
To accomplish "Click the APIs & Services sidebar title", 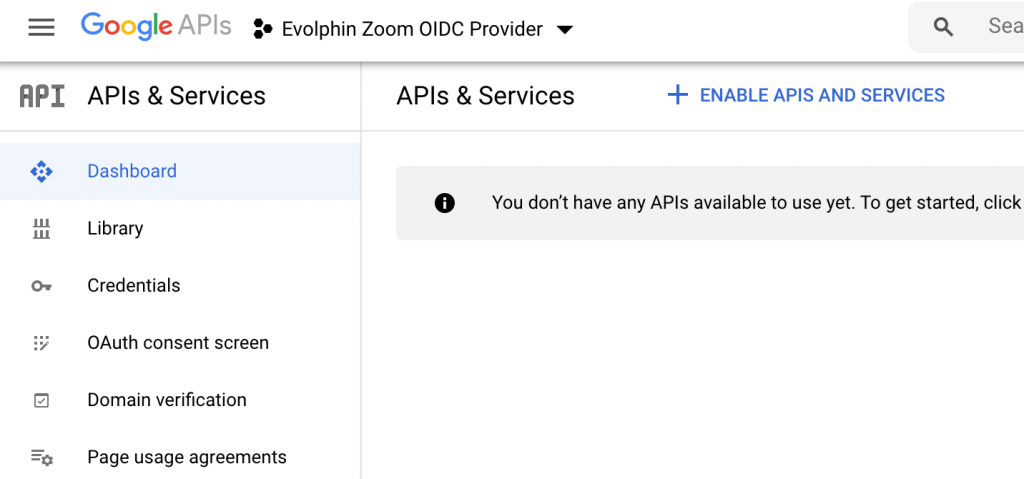I will pos(176,96).
